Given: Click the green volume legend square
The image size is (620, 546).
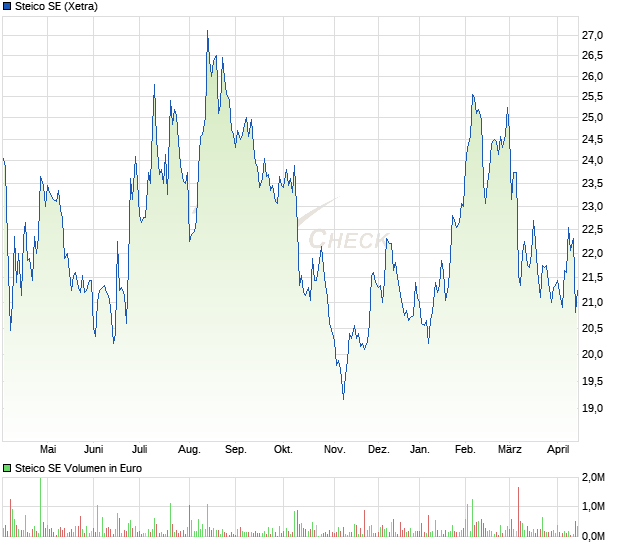Looking at the screenshot, I should click(7, 468).
